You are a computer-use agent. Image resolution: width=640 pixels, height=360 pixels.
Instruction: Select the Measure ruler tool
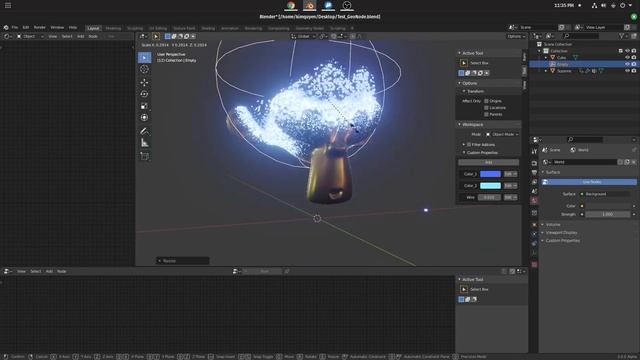pos(144,143)
